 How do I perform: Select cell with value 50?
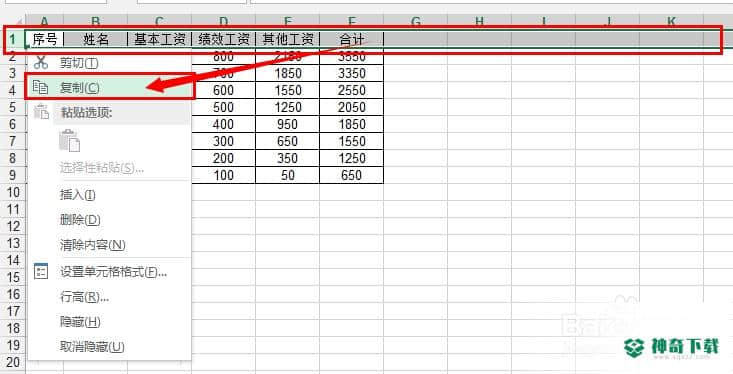coord(287,175)
